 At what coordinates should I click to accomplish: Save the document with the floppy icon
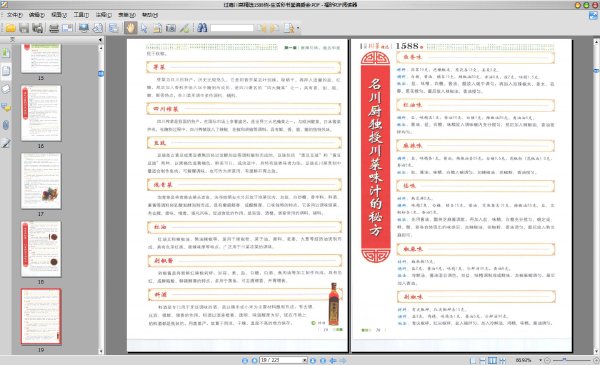tap(24, 28)
